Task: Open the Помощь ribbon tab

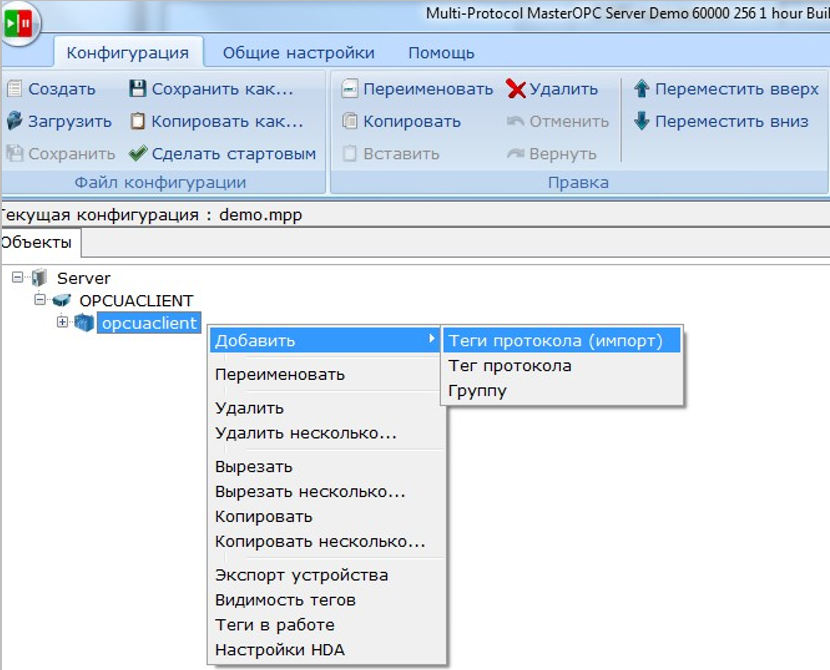Action: pos(441,53)
